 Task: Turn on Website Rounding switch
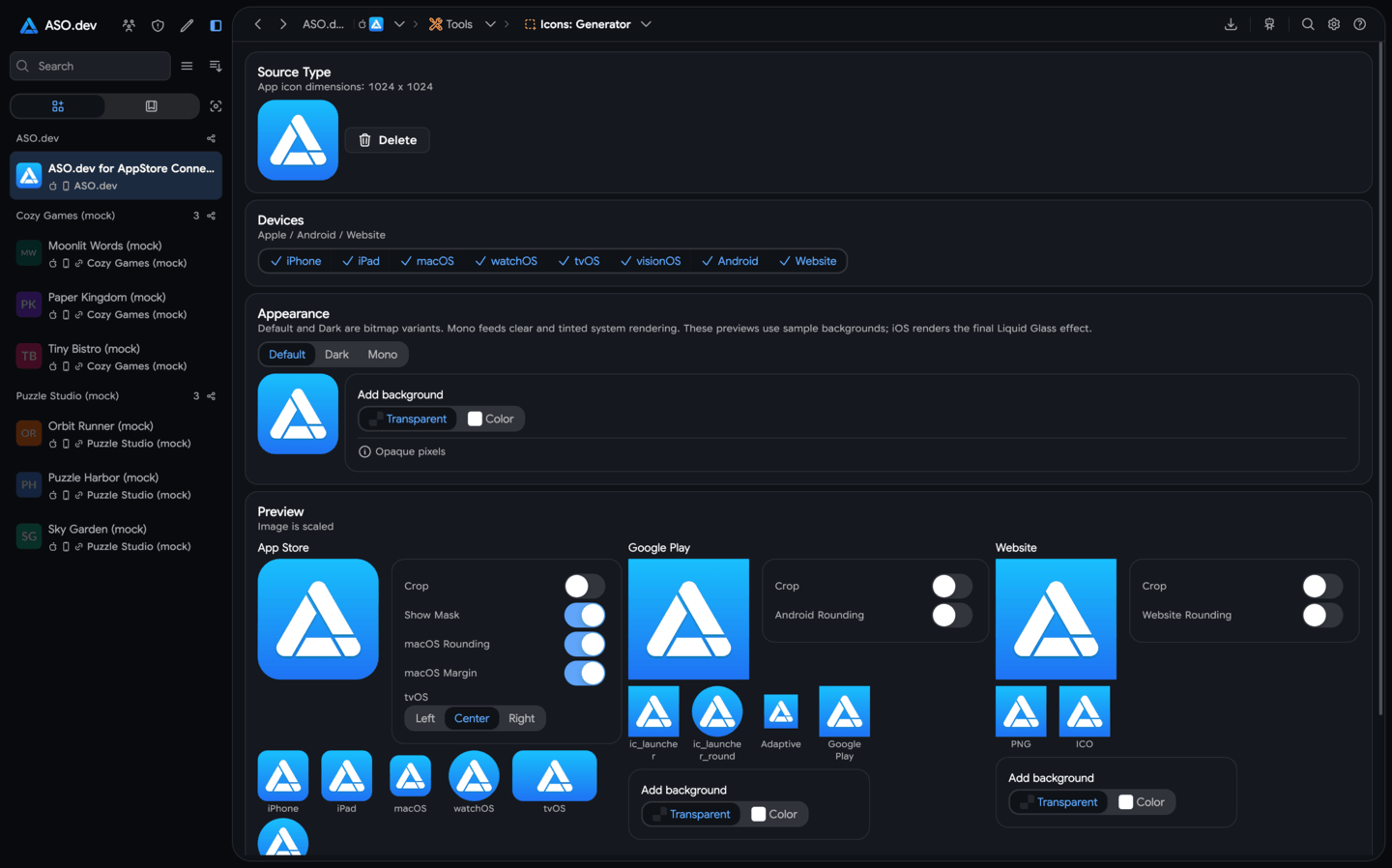point(1322,615)
